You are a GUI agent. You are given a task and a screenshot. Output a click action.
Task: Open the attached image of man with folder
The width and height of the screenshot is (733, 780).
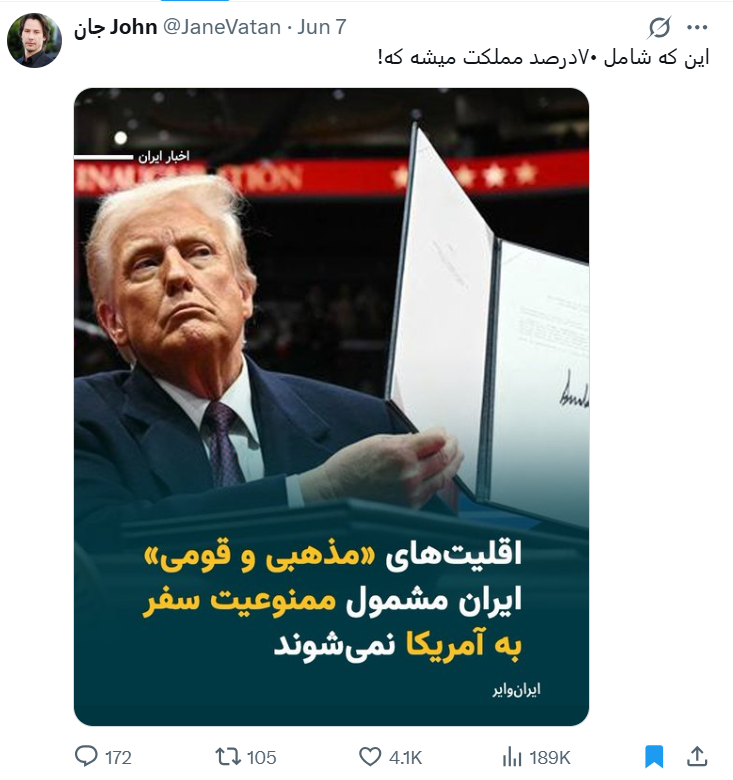pos(331,406)
